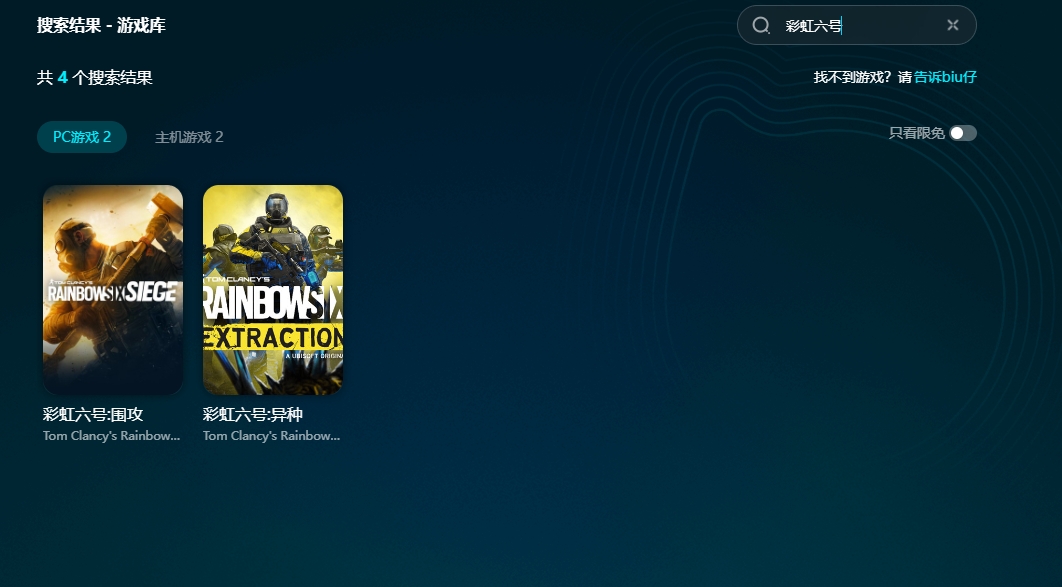Screen dimensions: 1062x587
Task: Click the 找不到游戏？请 text
Action: pos(863,77)
